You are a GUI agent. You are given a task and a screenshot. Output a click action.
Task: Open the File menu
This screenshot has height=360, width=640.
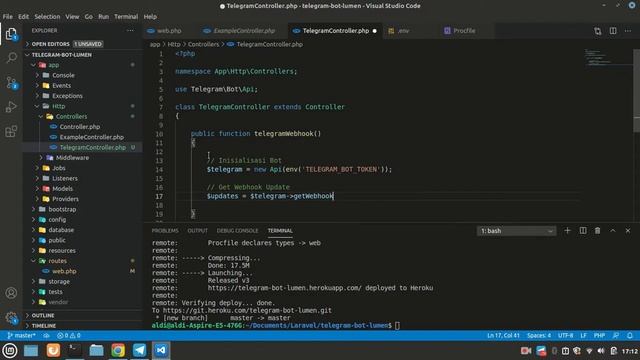coord(7,17)
